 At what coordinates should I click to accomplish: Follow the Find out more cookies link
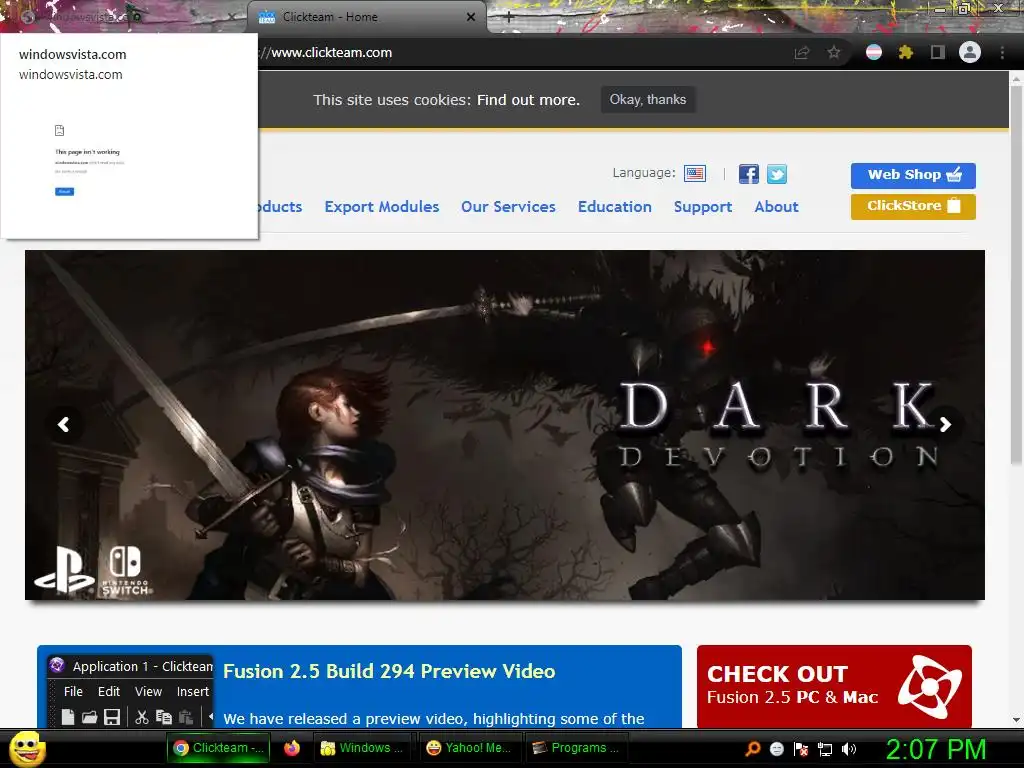point(528,100)
